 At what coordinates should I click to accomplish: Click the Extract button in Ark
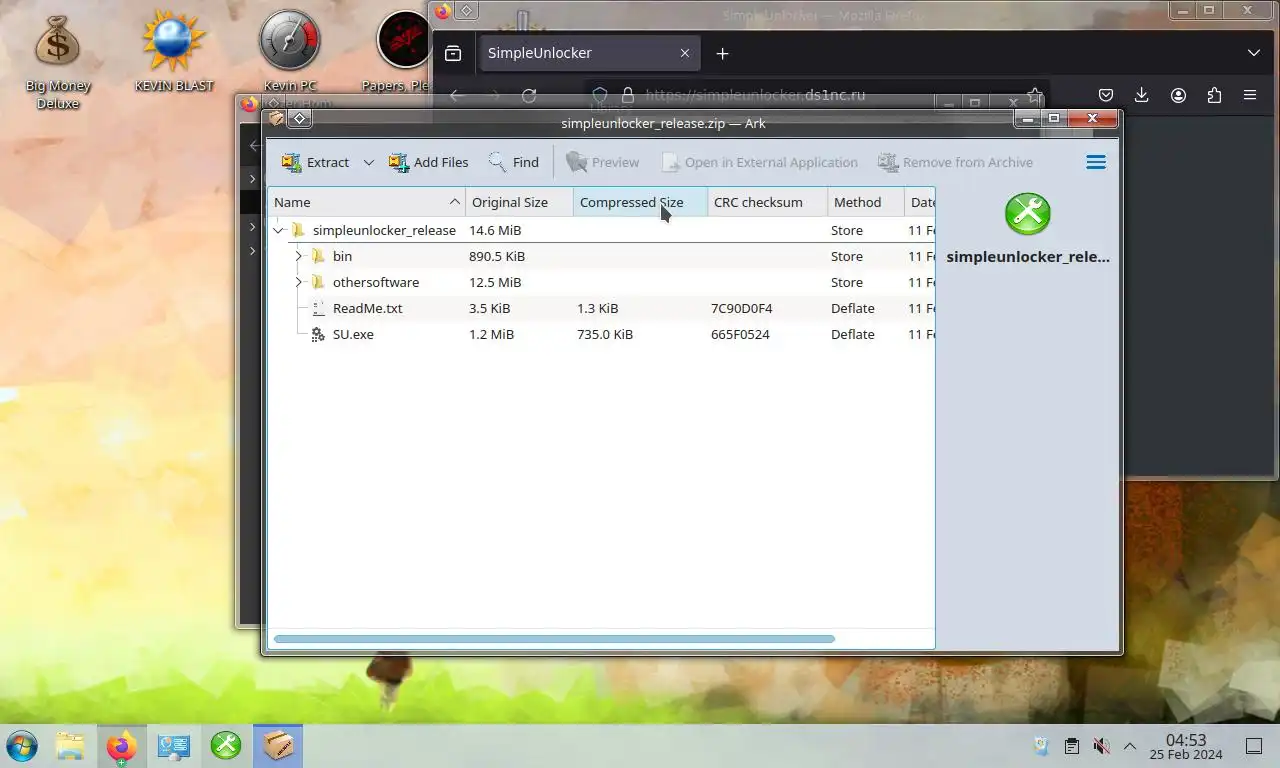[x=315, y=162]
